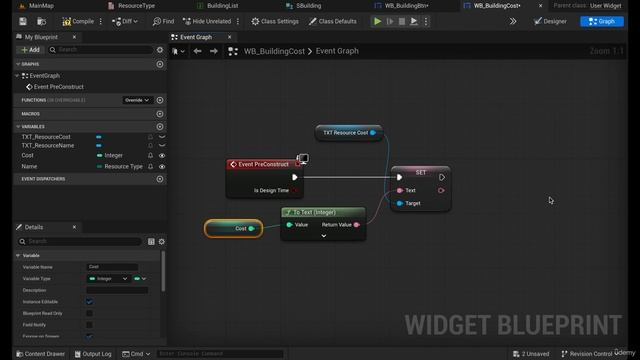Toggle Hide Unrelated nodes
640x360 pixels.
[207, 21]
